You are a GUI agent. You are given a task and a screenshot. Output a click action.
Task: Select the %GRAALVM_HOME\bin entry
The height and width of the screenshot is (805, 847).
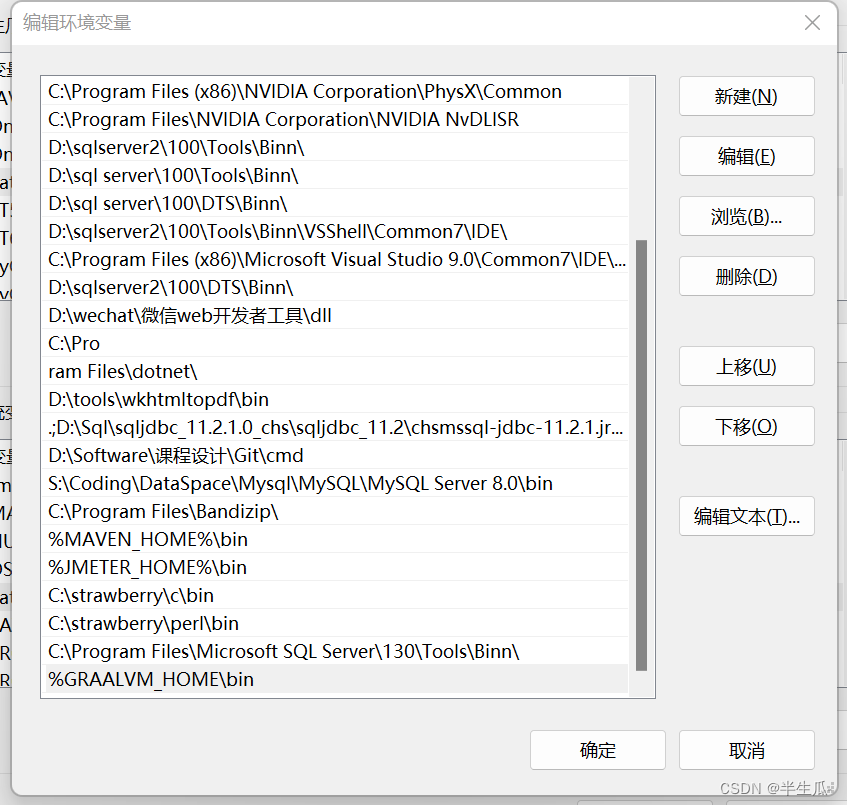pos(335,680)
